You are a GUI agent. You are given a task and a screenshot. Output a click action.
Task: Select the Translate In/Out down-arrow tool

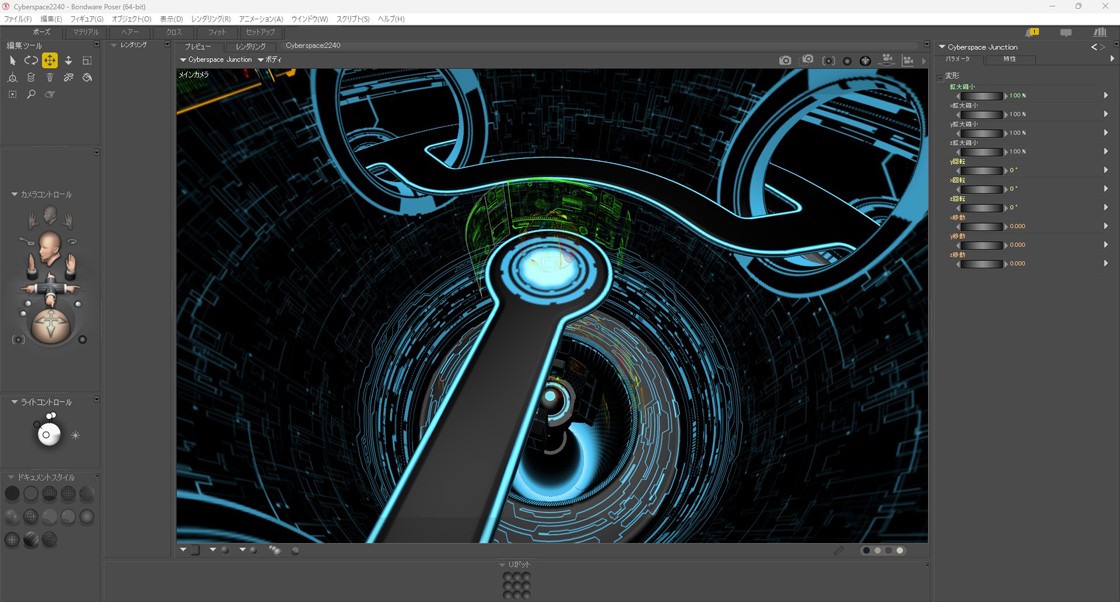69,61
